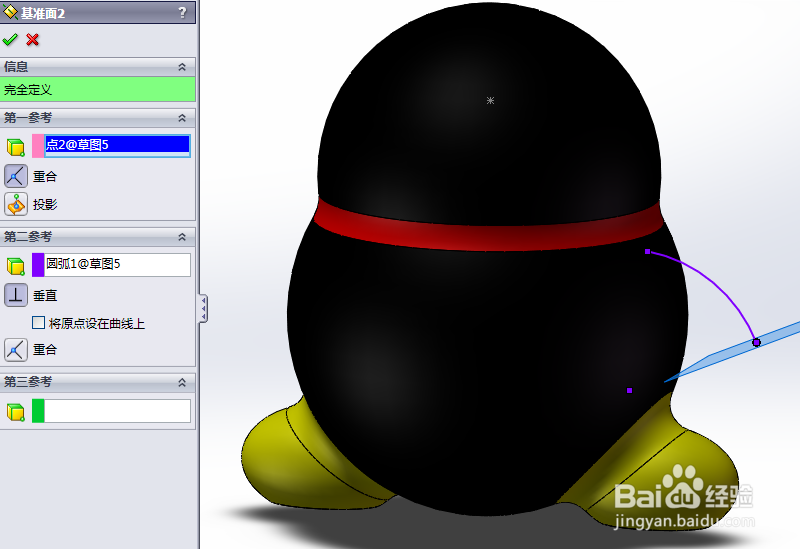
Task: Click the empty third reference field
Action: pos(117,411)
